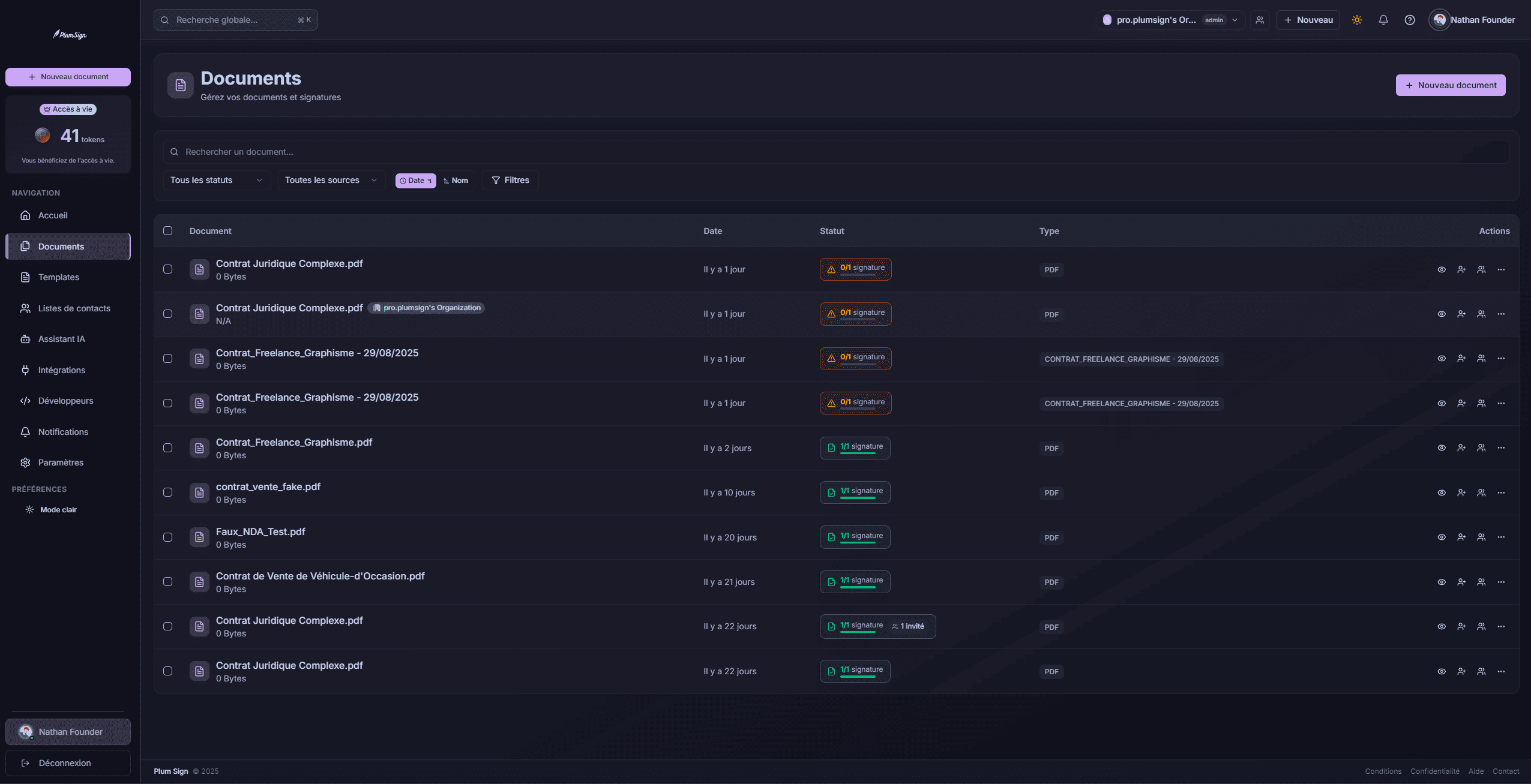This screenshot has height=784, width=1531.
Task: Click the file icon of Faux_NDA_Test.pdf
Action: (x=199, y=537)
